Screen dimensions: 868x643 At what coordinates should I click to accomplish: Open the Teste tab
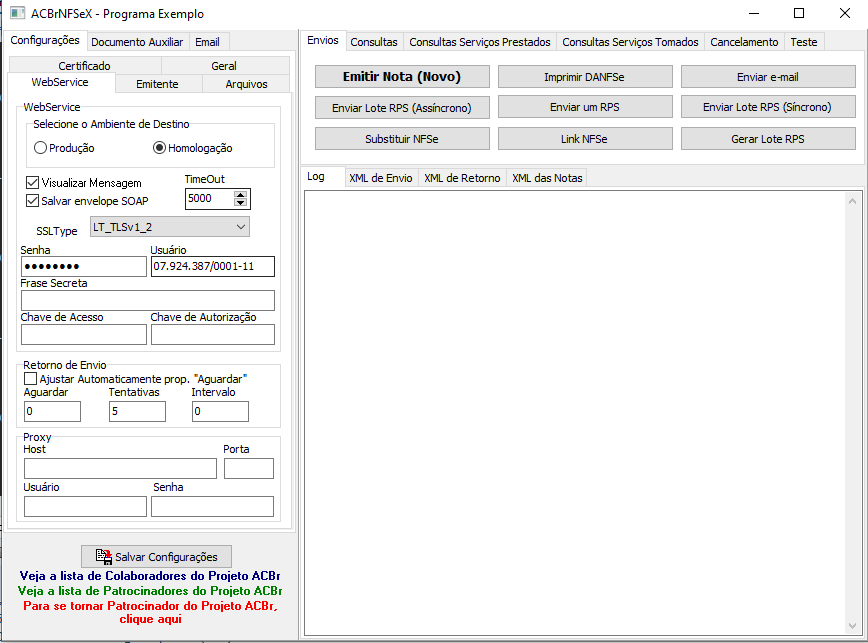(804, 42)
